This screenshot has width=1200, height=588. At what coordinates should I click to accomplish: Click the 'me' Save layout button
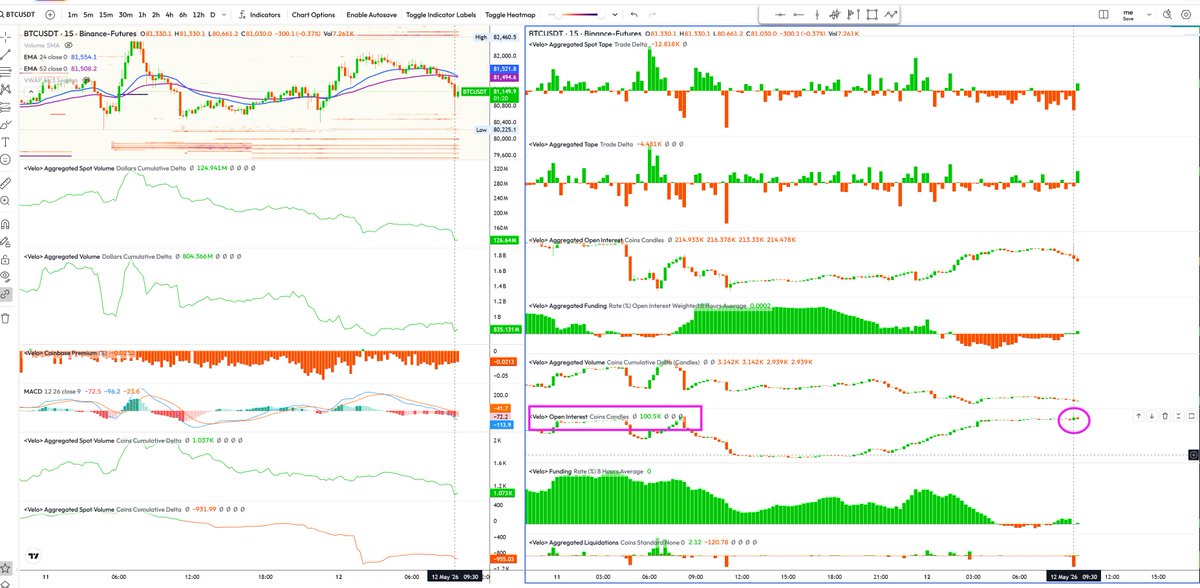[1130, 15]
